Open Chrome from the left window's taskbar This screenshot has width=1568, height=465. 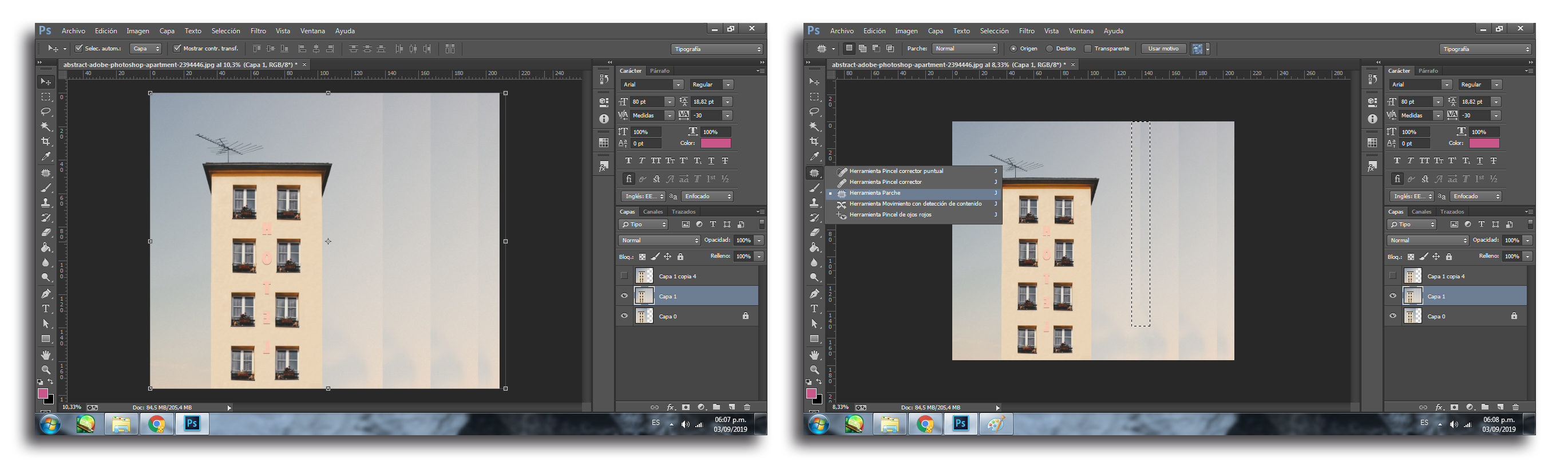coord(157,424)
